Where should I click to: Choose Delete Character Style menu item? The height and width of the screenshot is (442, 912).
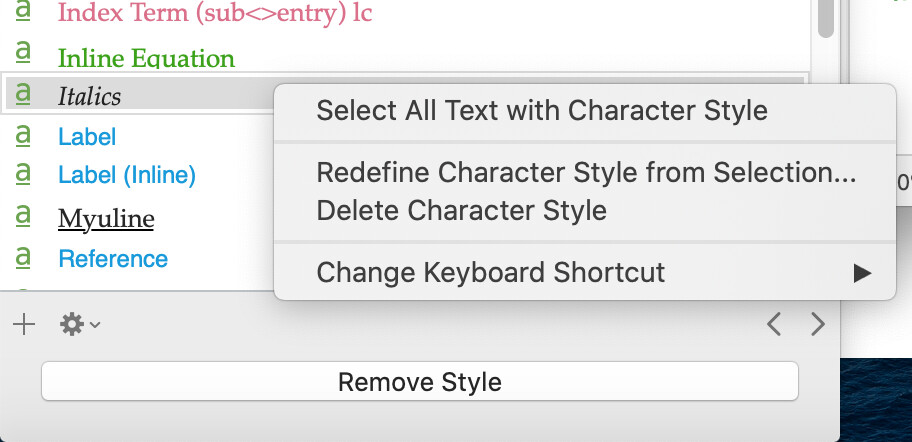click(x=461, y=210)
